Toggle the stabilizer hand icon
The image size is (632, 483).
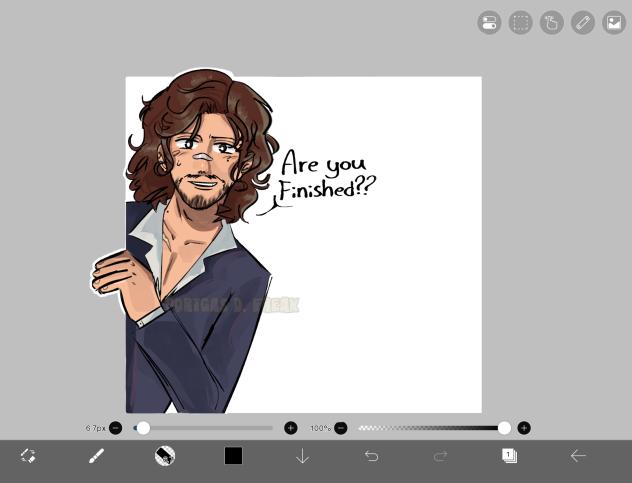pos(551,23)
